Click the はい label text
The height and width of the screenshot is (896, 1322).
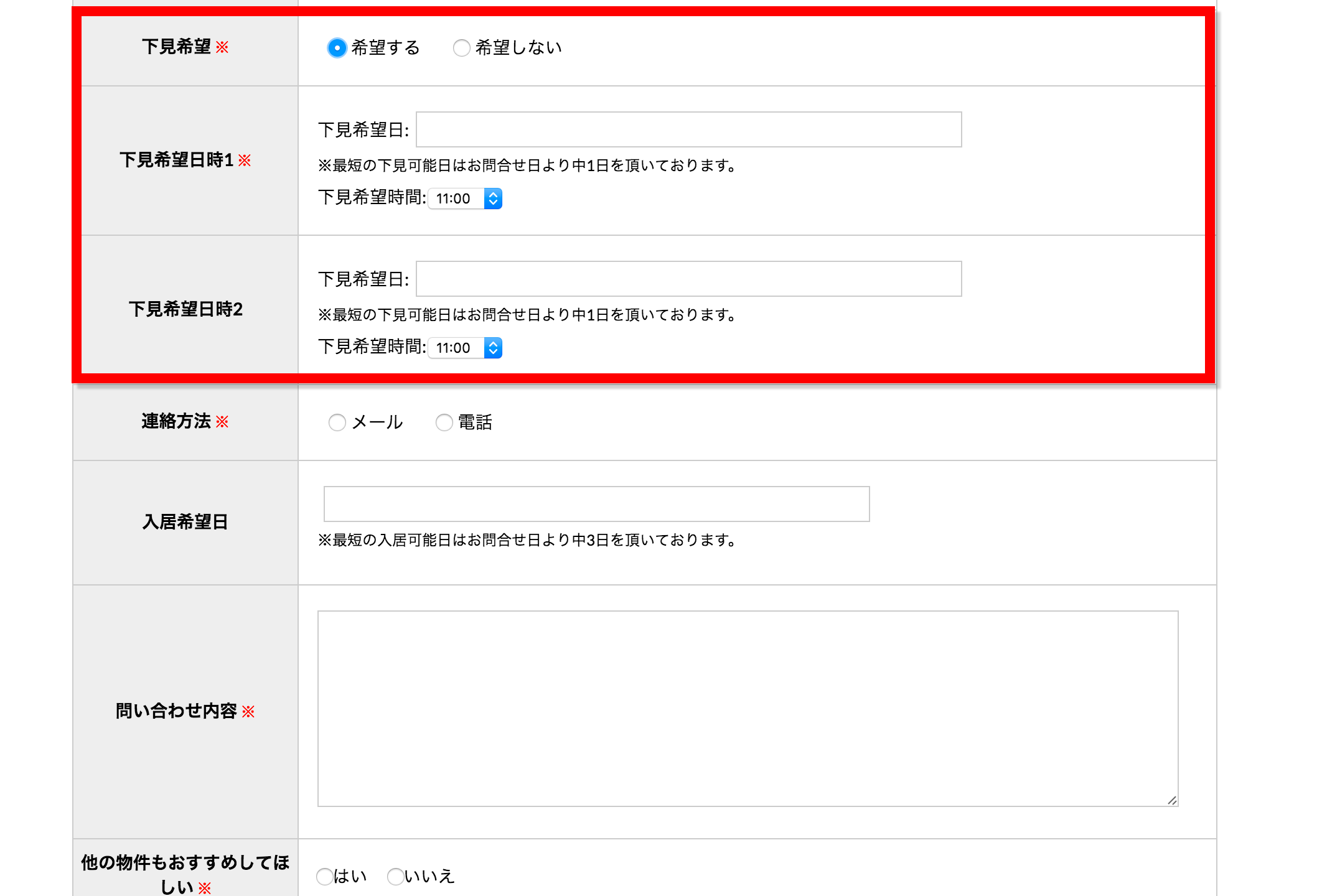350,877
